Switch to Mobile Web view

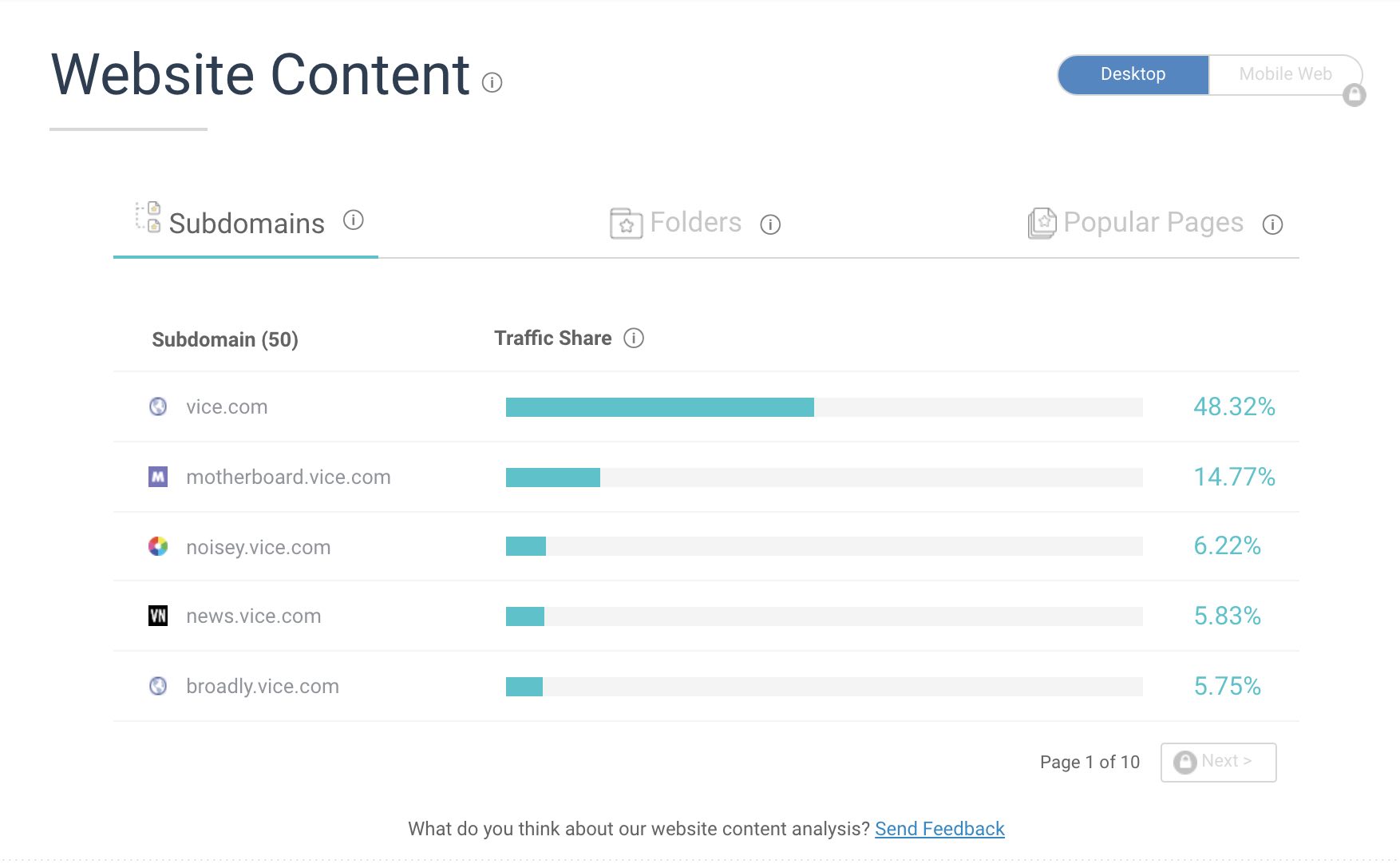coord(1284,74)
